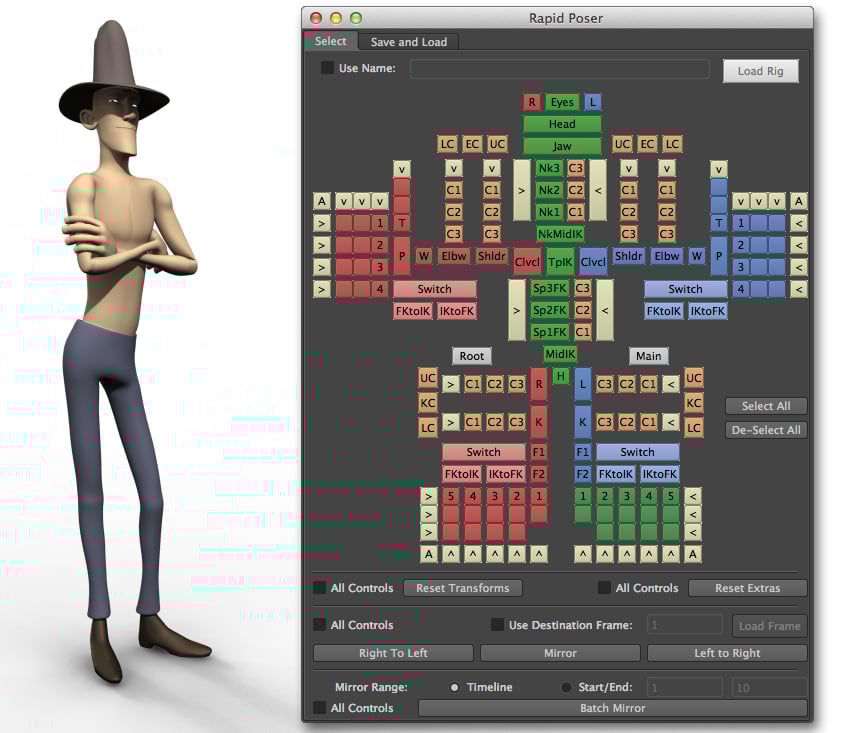Viewport: 855px width, 733px height.
Task: Select the green Eyes control
Action: click(562, 102)
